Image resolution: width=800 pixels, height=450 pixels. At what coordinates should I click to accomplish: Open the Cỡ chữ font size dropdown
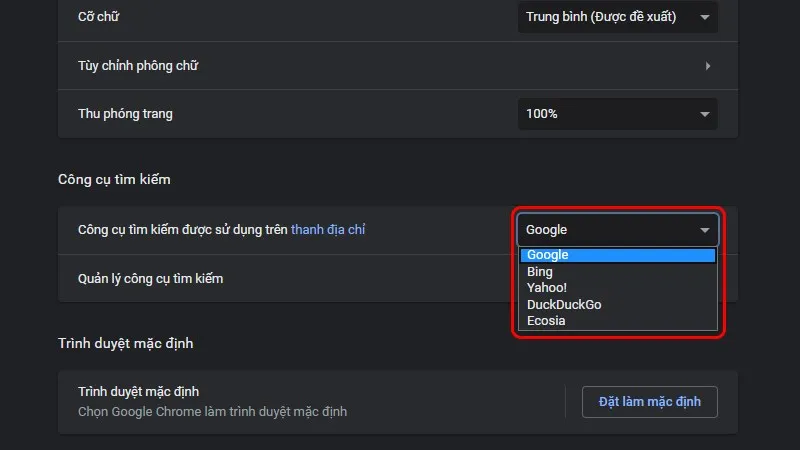pyautogui.click(x=617, y=17)
